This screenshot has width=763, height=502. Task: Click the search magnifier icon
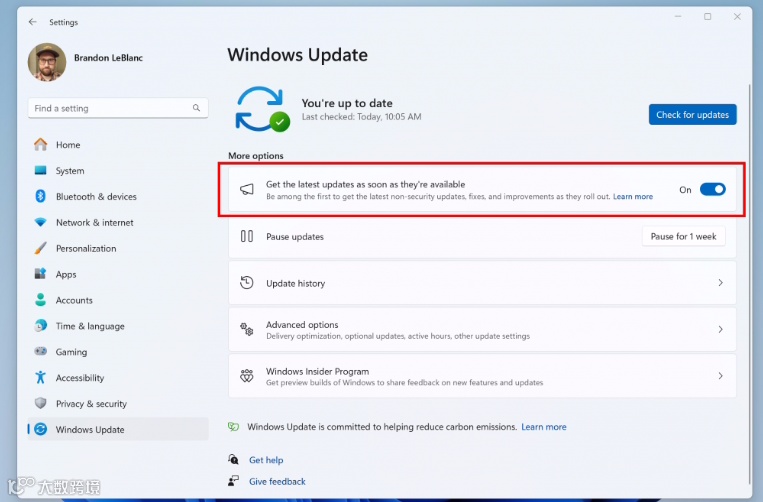click(196, 108)
